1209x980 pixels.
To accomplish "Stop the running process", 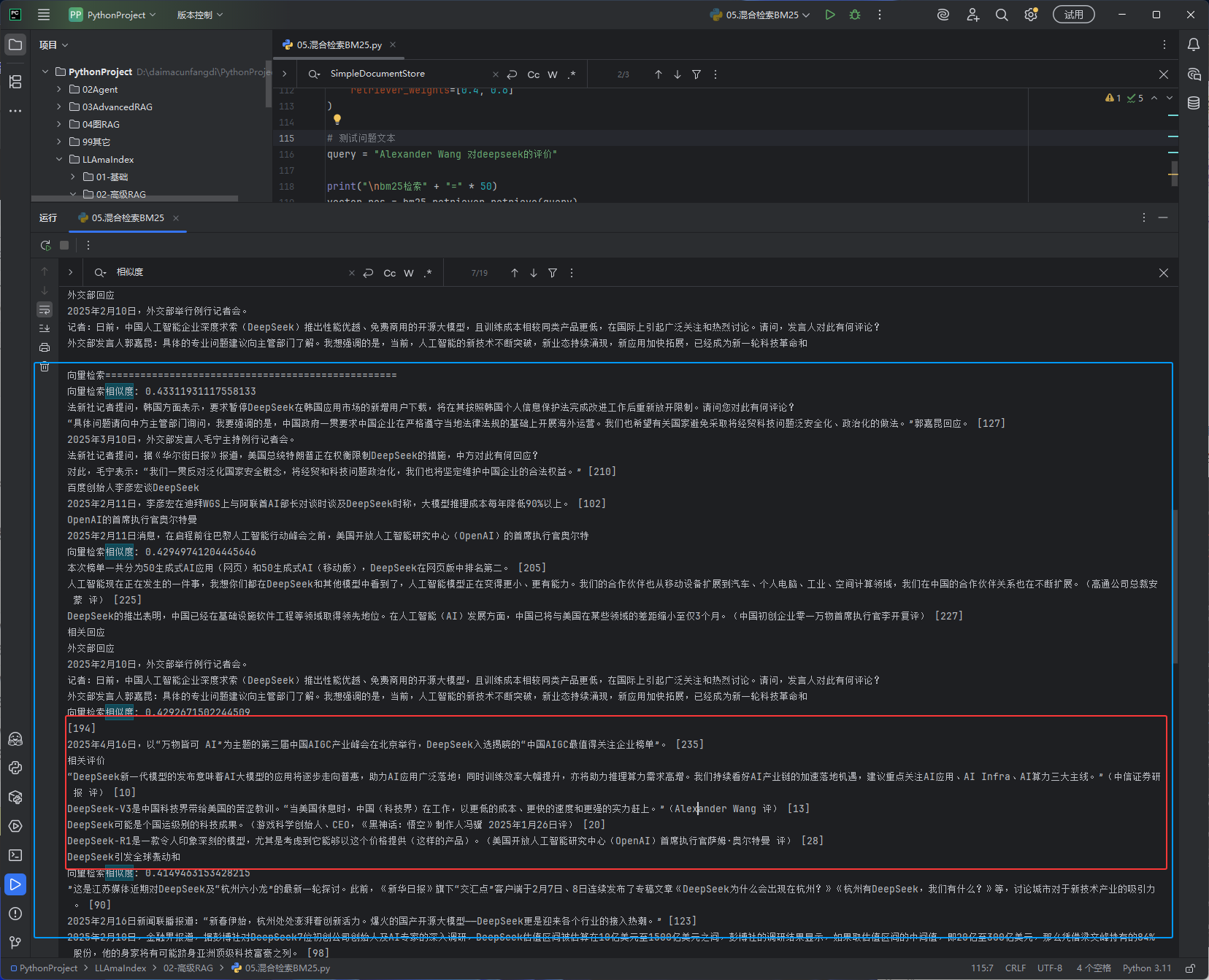I will [x=64, y=245].
